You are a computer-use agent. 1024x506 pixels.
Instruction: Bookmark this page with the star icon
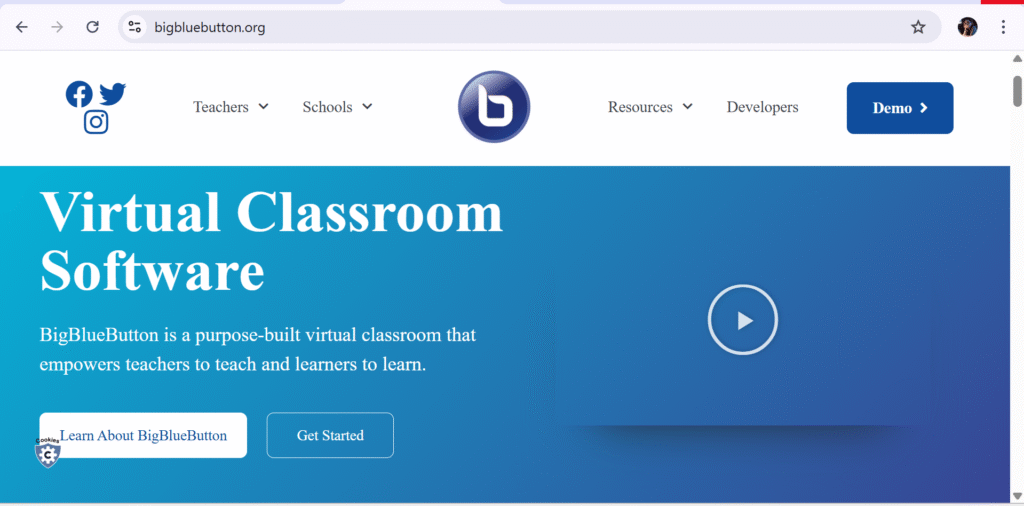[918, 27]
